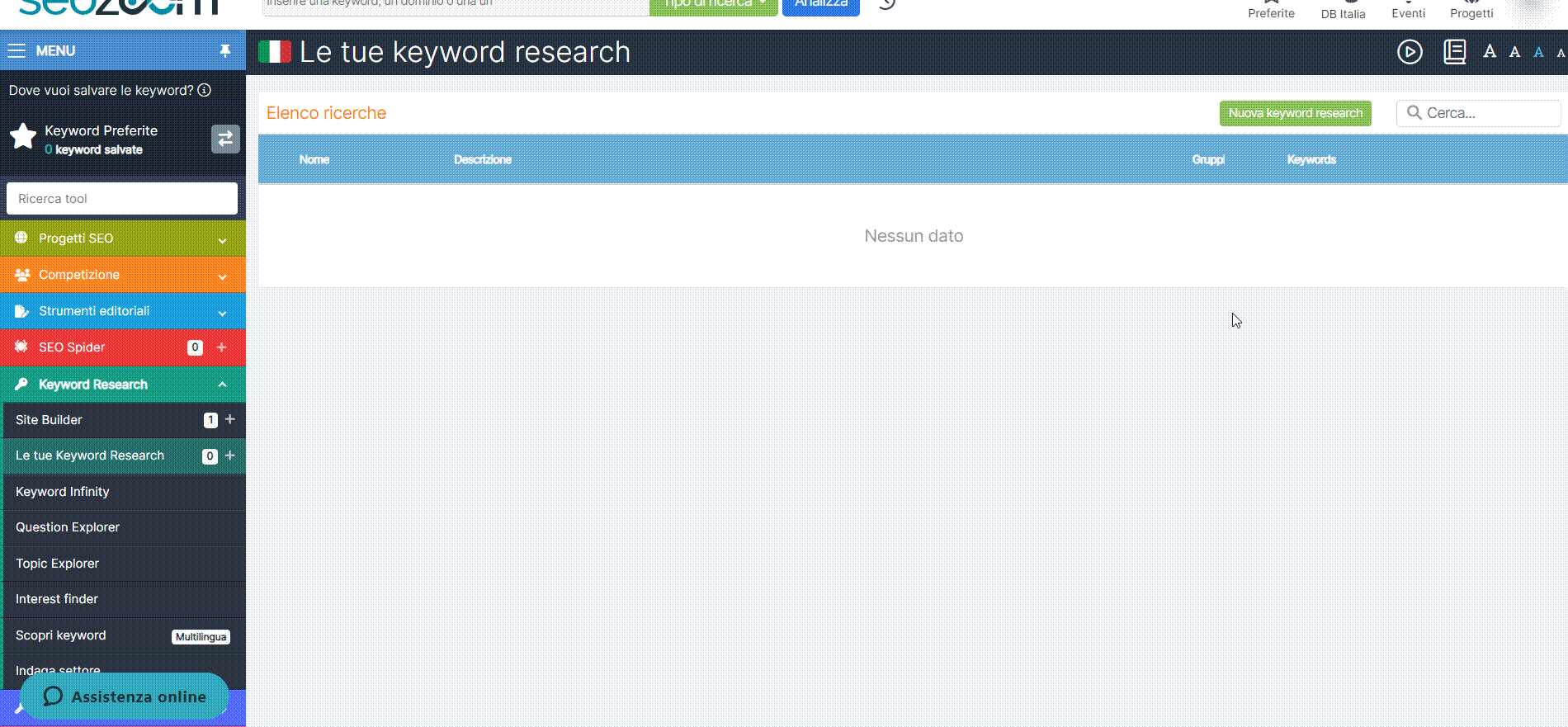Open info about where to save keywords
1568x727 pixels.
[x=205, y=90]
